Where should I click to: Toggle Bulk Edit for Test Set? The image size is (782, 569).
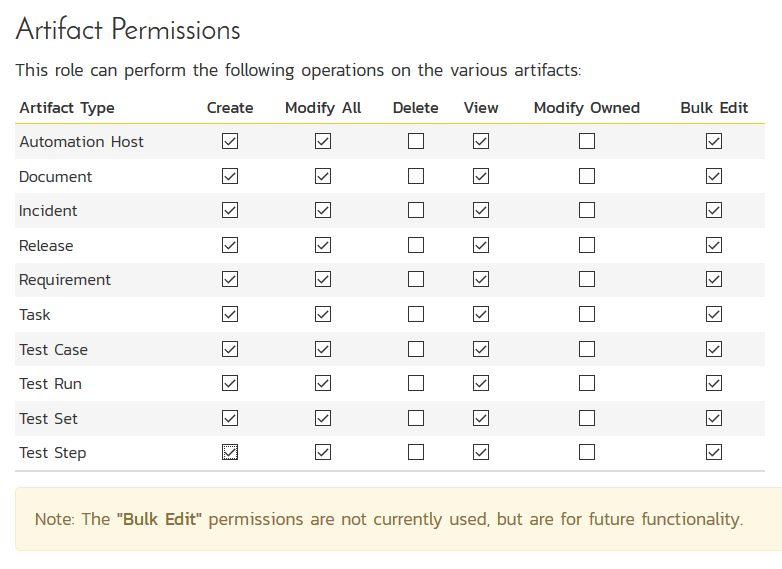pyautogui.click(x=714, y=418)
